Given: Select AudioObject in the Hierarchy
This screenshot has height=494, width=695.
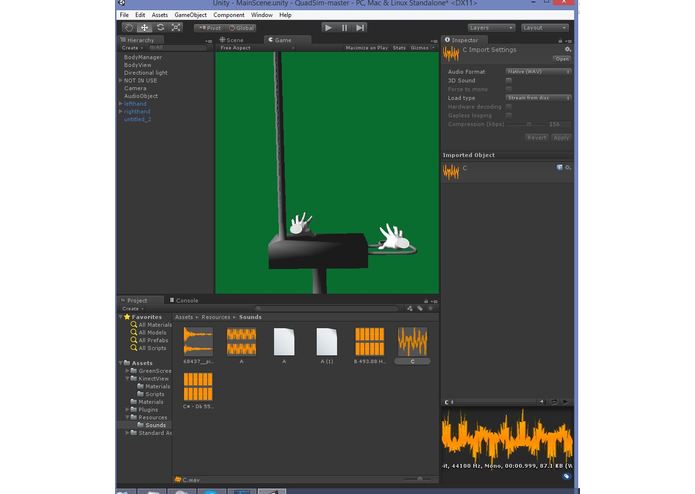Looking at the screenshot, I should click(x=141, y=96).
